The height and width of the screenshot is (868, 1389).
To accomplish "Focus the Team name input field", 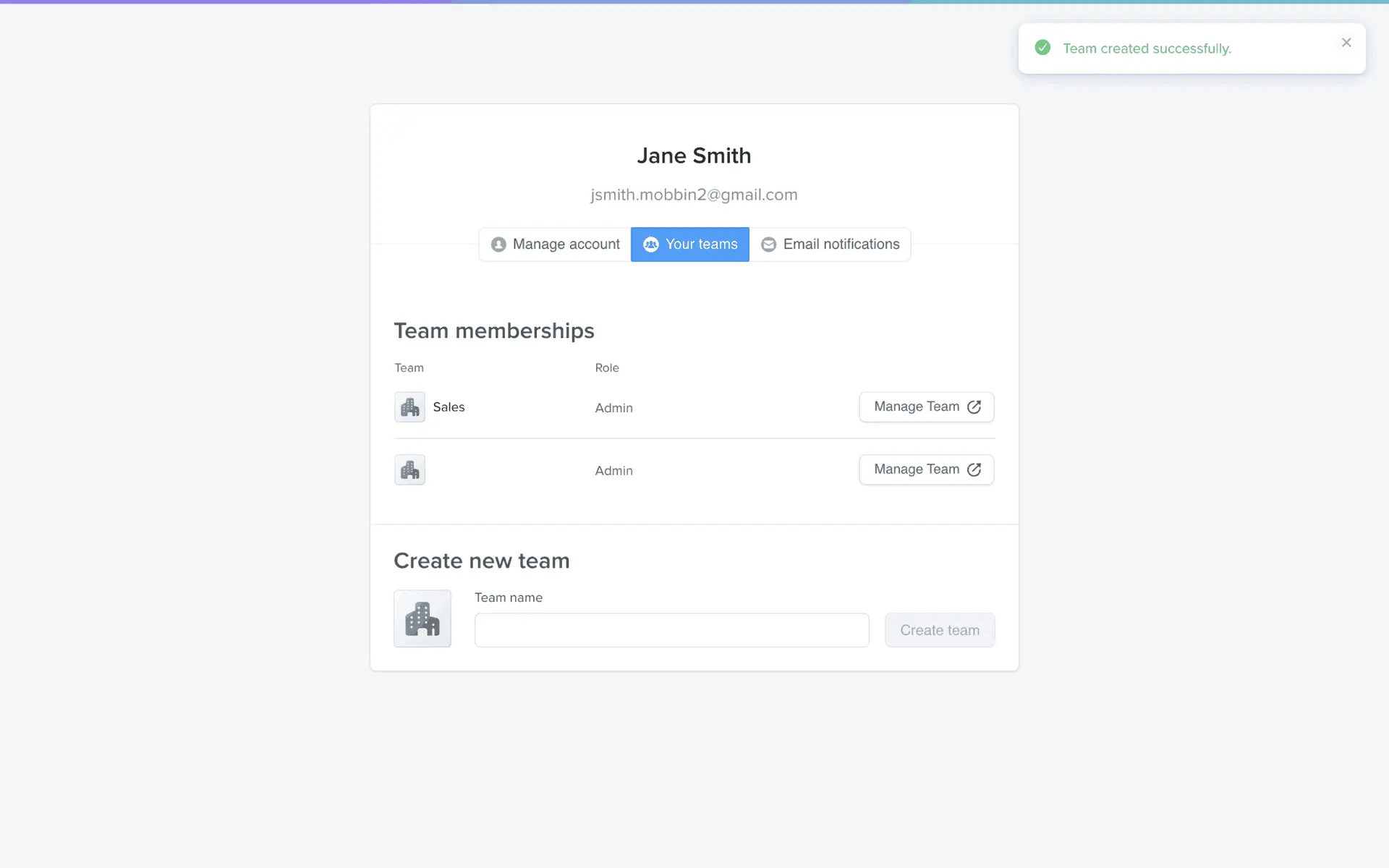I will pos(671,630).
